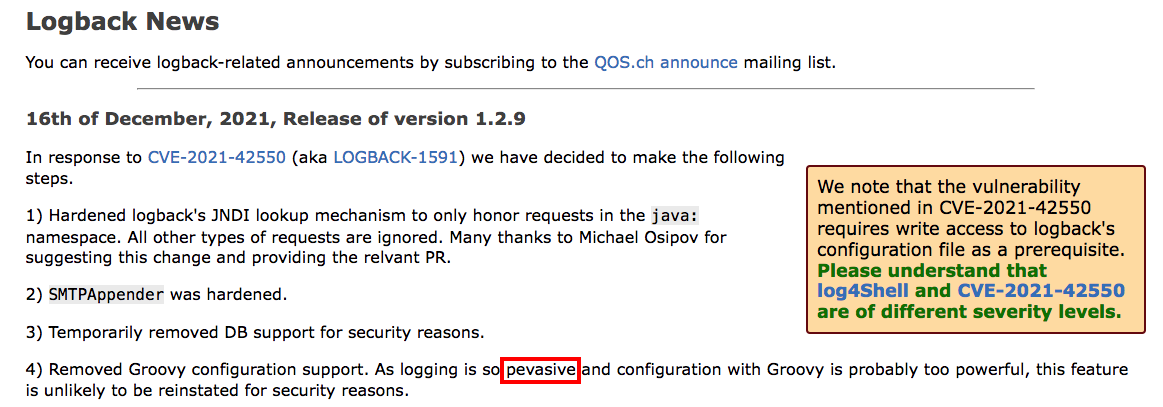The width and height of the screenshot is (1163, 407).
Task: Click the red-outlined word 'pevasive'
Action: [x=542, y=371]
